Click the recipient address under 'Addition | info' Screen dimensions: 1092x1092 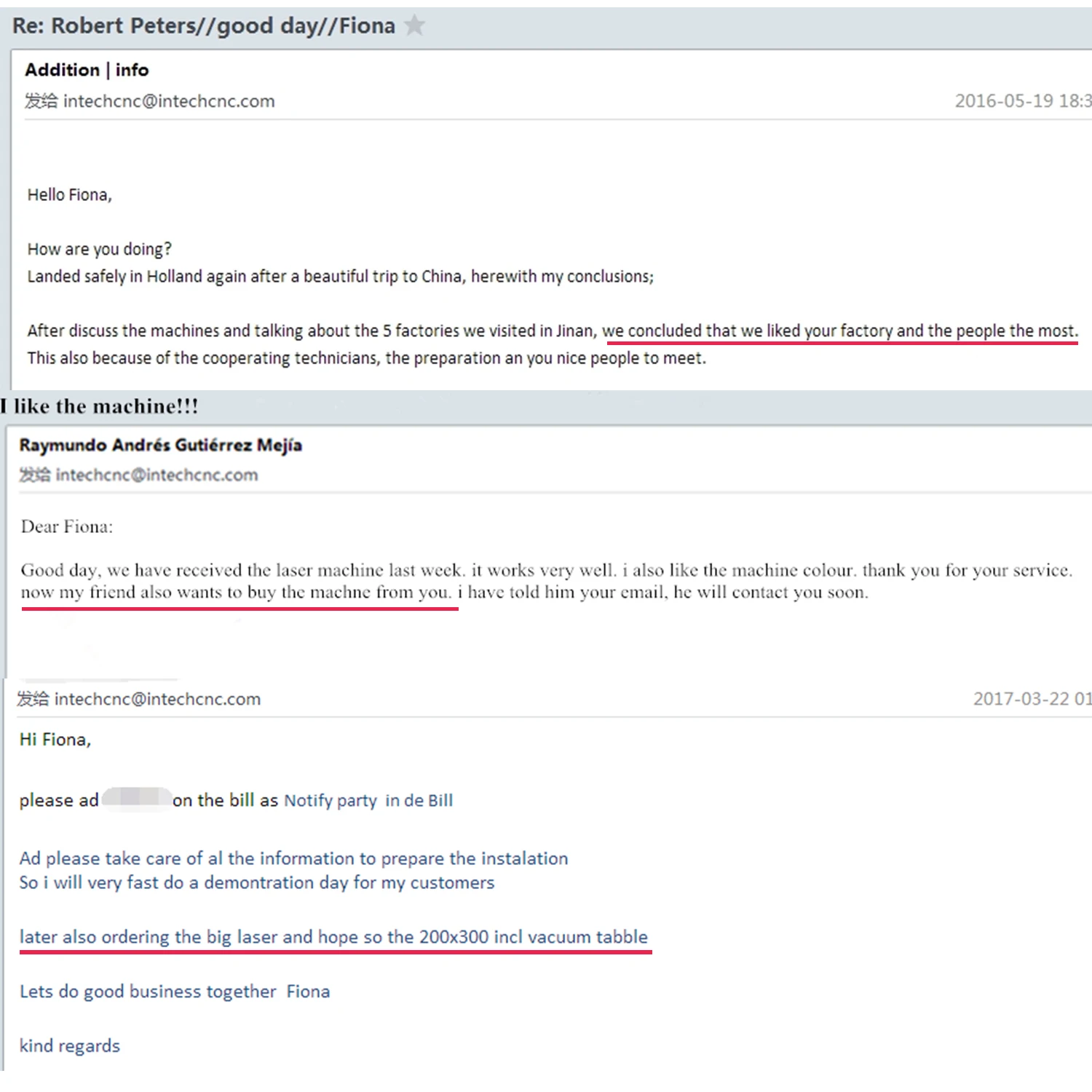coord(168,101)
